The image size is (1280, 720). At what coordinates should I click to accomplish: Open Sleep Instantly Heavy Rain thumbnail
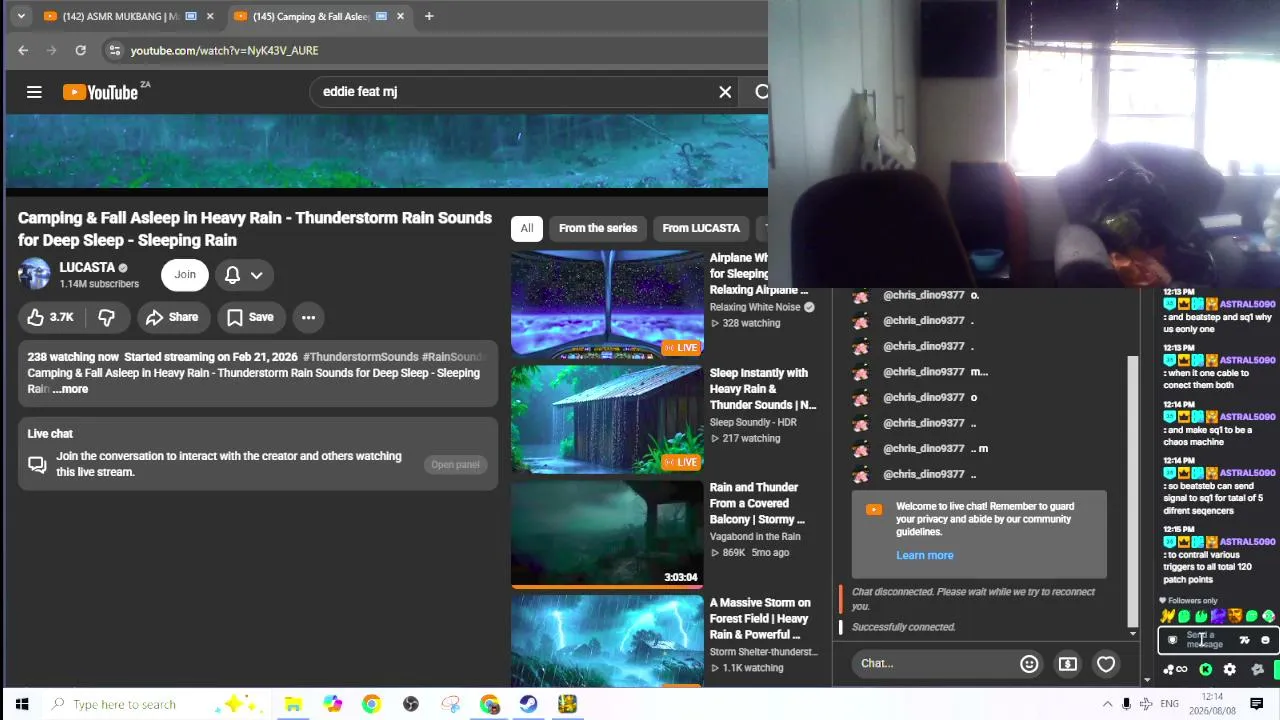pos(607,419)
